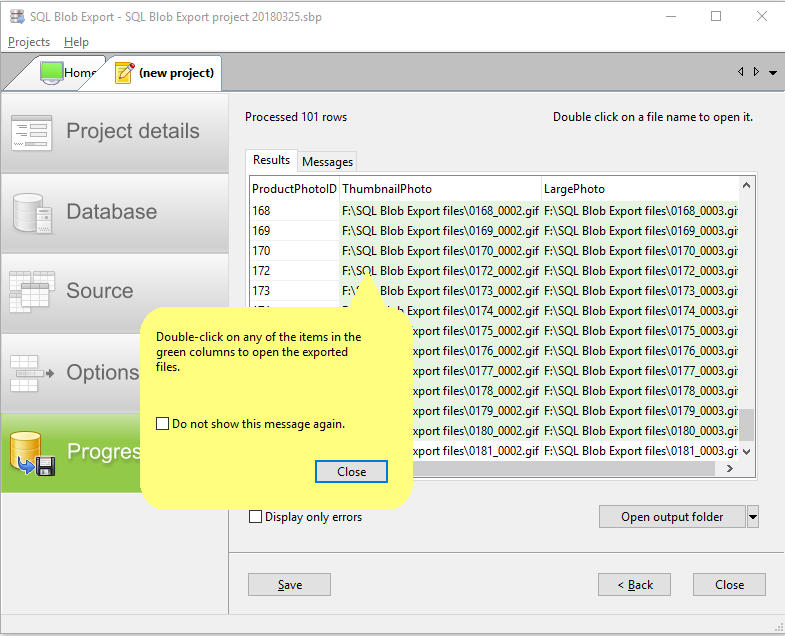Screen dimensions: 785x636
Task: Open the Help menu
Action: tap(76, 42)
